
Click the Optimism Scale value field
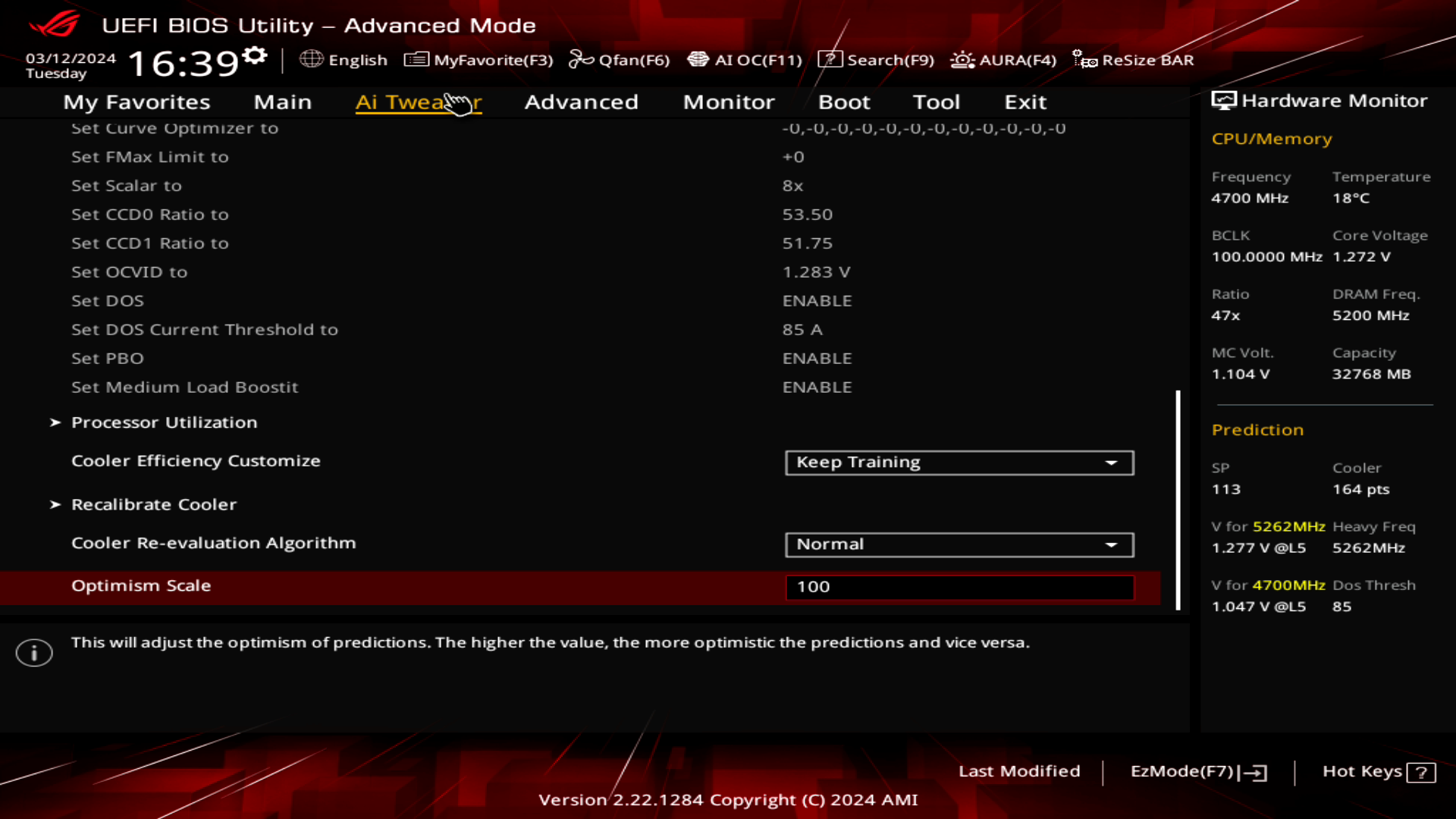[x=959, y=586]
